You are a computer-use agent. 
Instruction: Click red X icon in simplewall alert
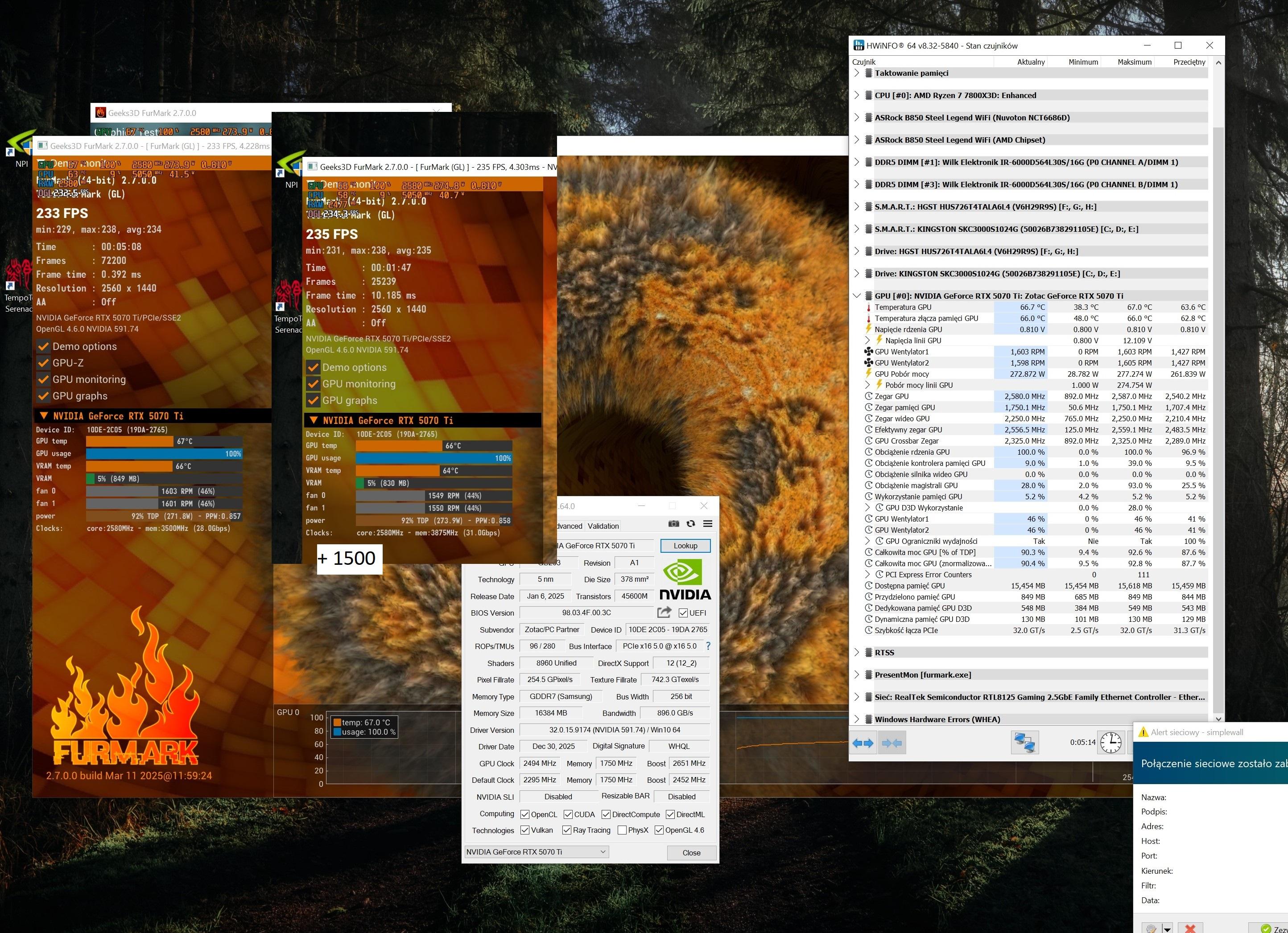pyautogui.click(x=1190, y=929)
